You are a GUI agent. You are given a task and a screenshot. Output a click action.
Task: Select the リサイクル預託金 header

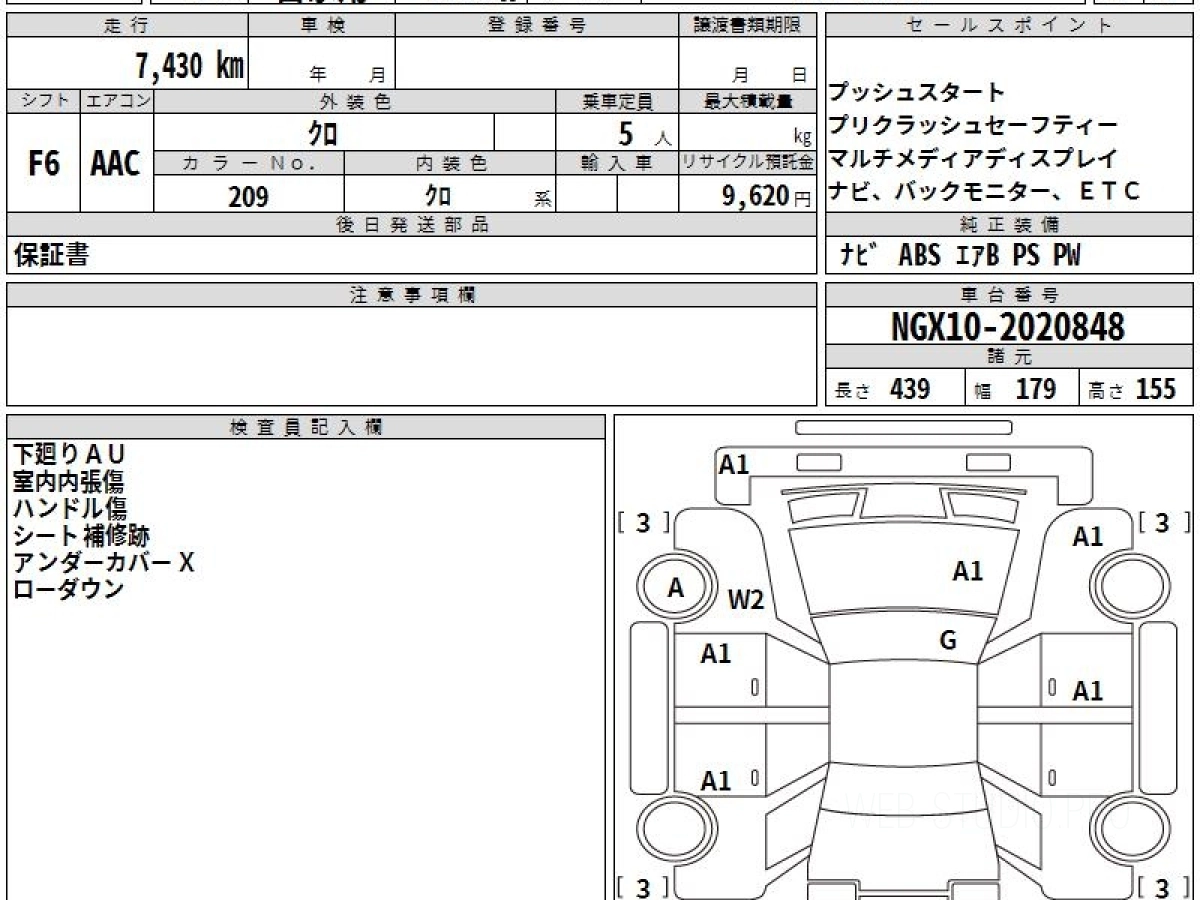point(747,163)
